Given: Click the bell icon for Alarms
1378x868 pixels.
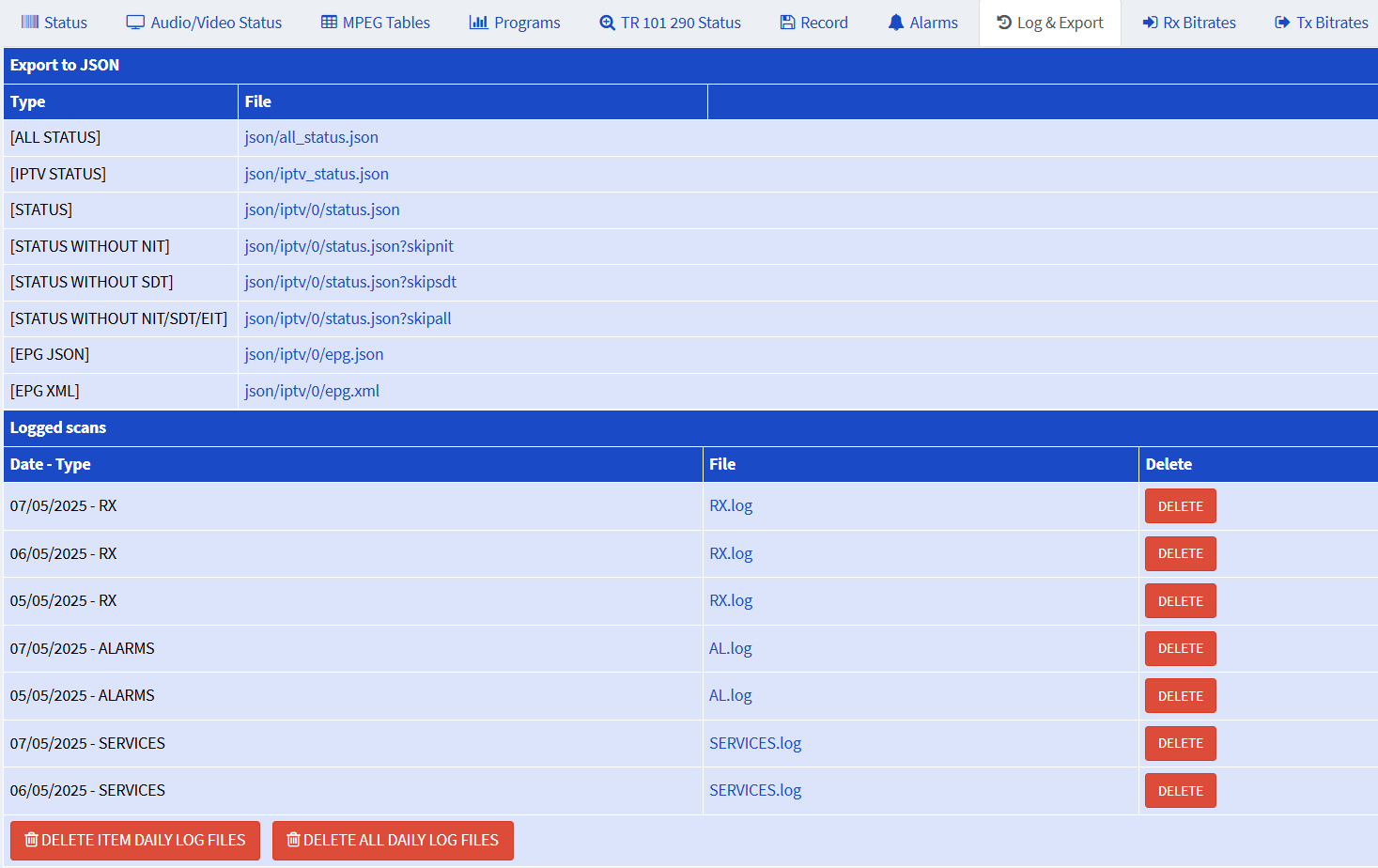Looking at the screenshot, I should tap(896, 23).
